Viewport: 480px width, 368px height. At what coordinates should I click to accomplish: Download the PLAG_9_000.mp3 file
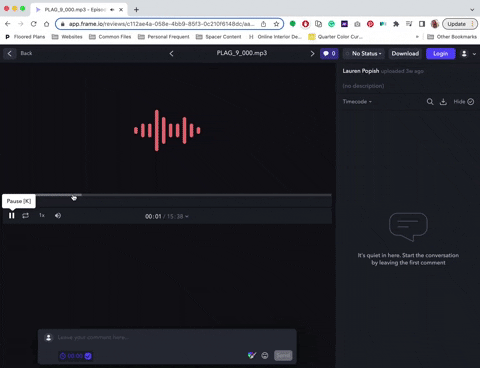click(x=405, y=53)
